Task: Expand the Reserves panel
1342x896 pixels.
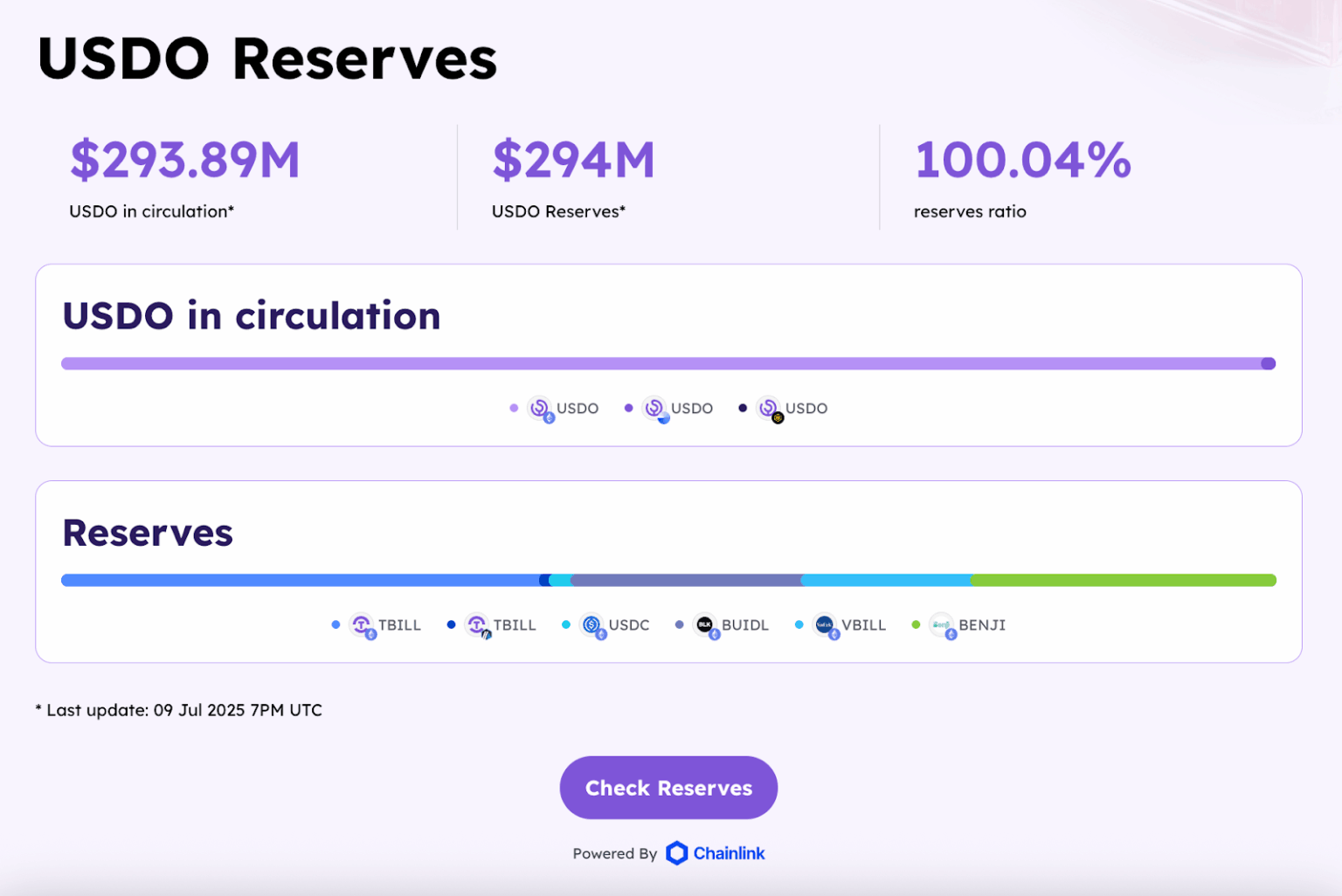Action: [x=148, y=533]
